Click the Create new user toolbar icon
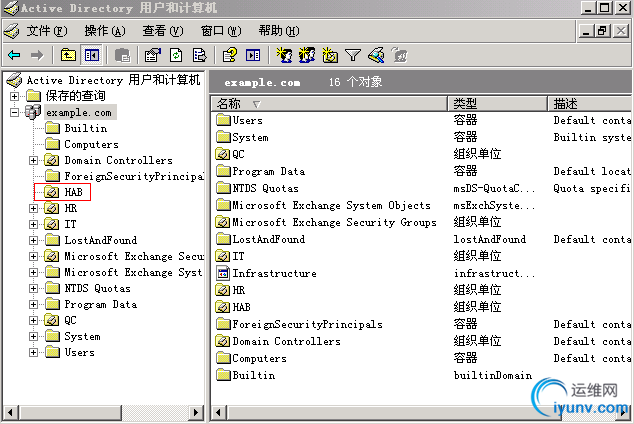The height and width of the screenshot is (424, 634). tap(284, 55)
